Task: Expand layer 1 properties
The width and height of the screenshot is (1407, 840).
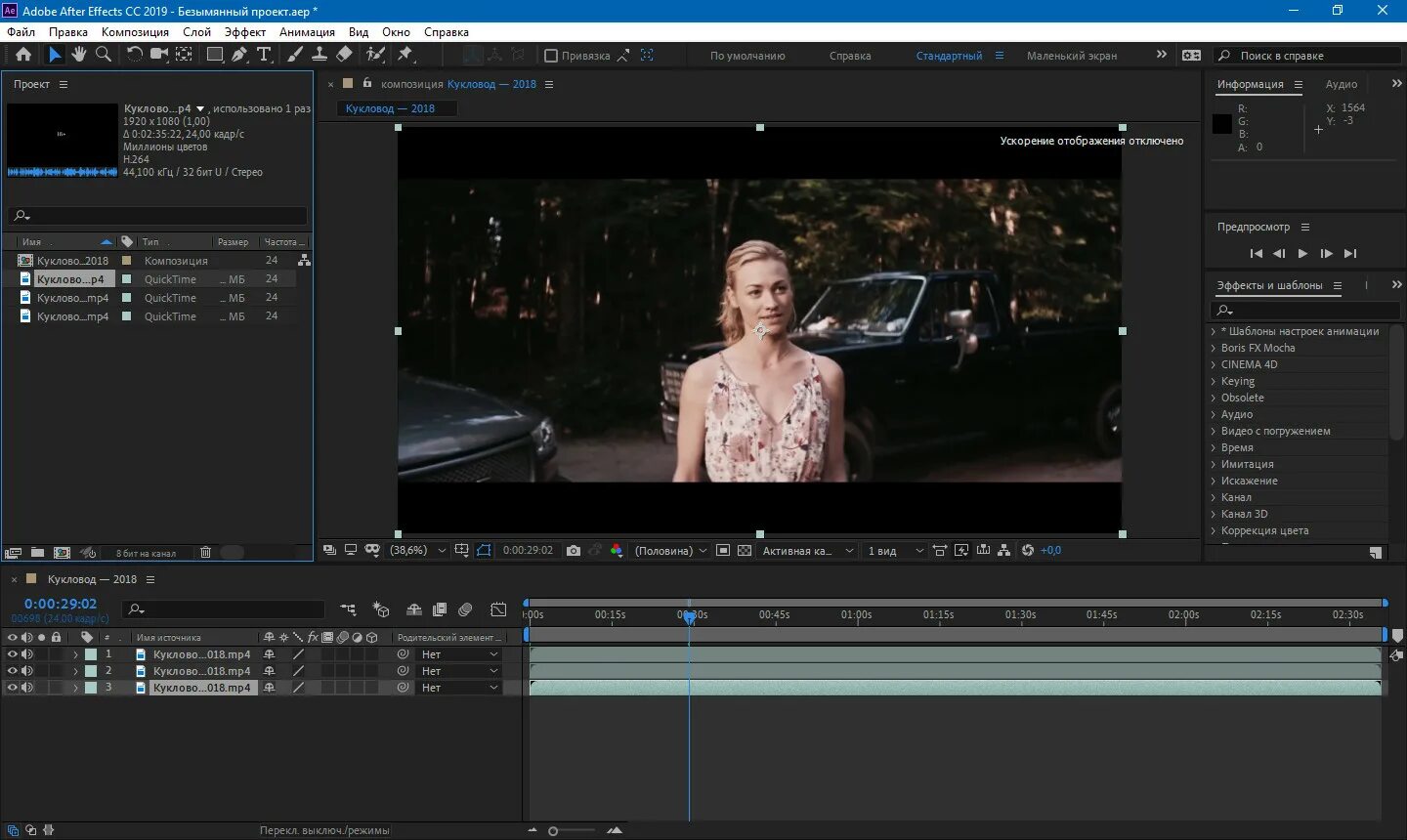Action: (x=75, y=654)
